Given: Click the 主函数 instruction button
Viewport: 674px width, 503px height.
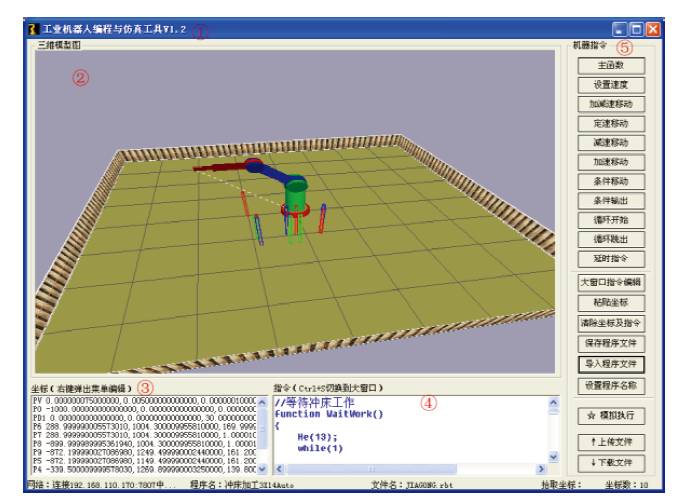Looking at the screenshot, I should (611, 65).
